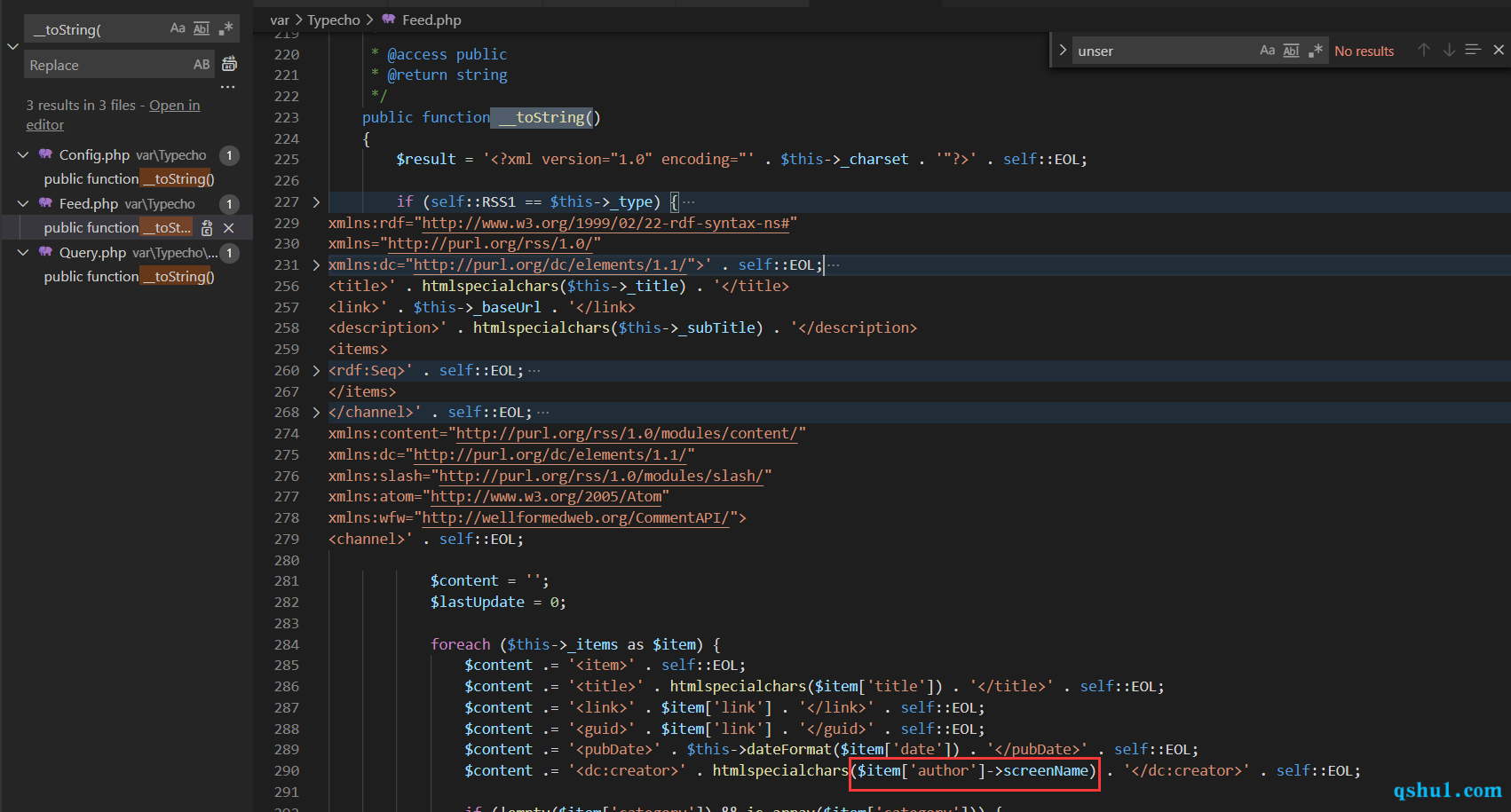Click '3 results in 3 files' summary text
The width and height of the screenshot is (1511, 812).
coord(81,105)
